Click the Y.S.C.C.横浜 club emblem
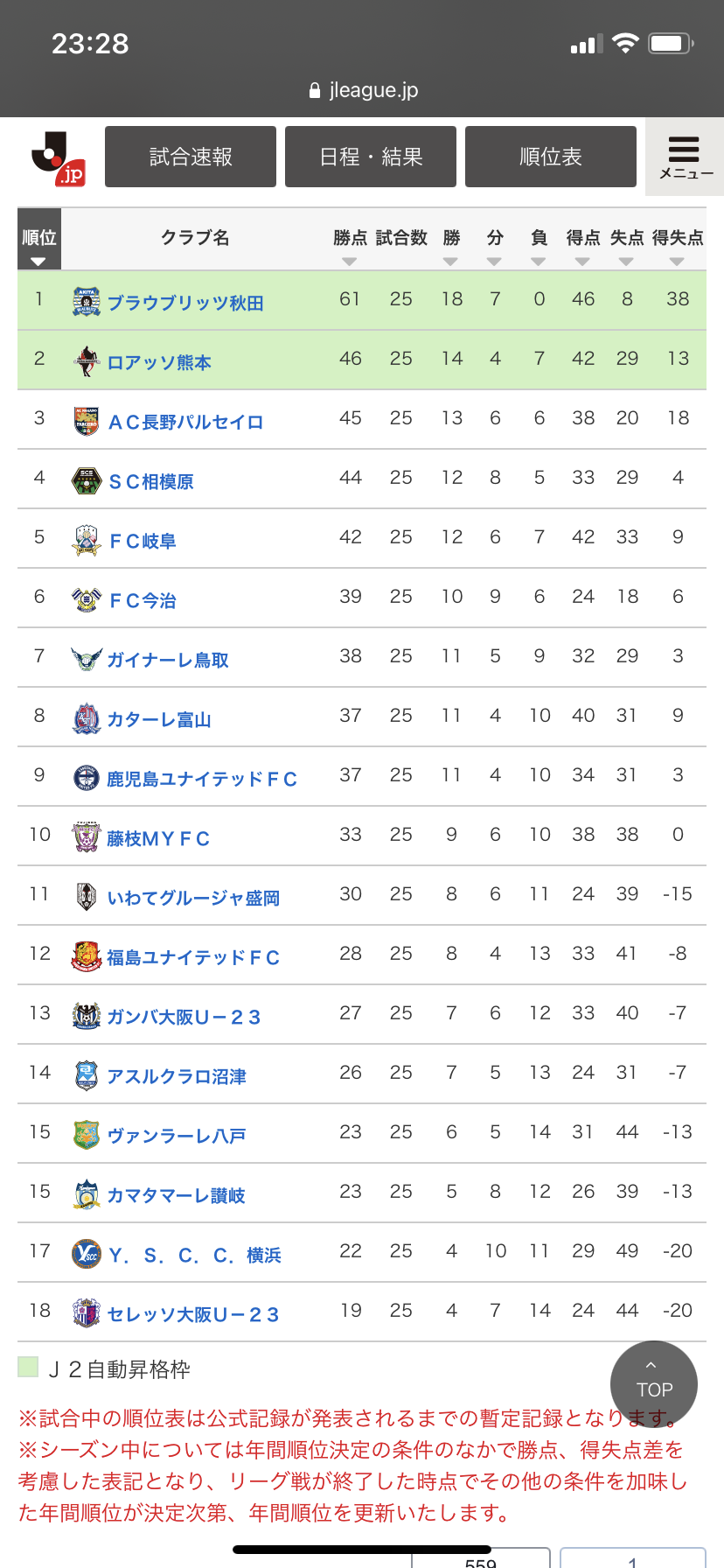 (87, 1254)
